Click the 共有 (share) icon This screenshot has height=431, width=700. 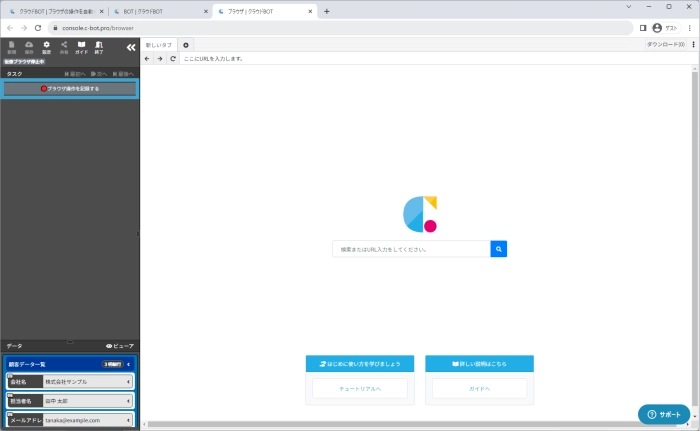64,47
